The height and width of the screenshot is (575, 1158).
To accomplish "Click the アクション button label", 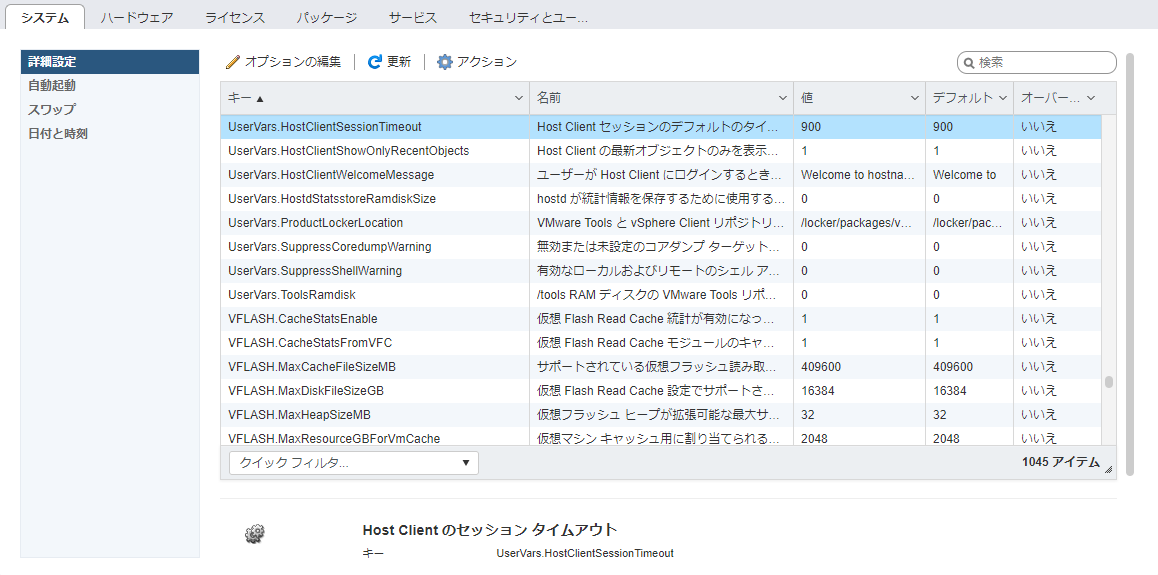I will pyautogui.click(x=487, y=62).
